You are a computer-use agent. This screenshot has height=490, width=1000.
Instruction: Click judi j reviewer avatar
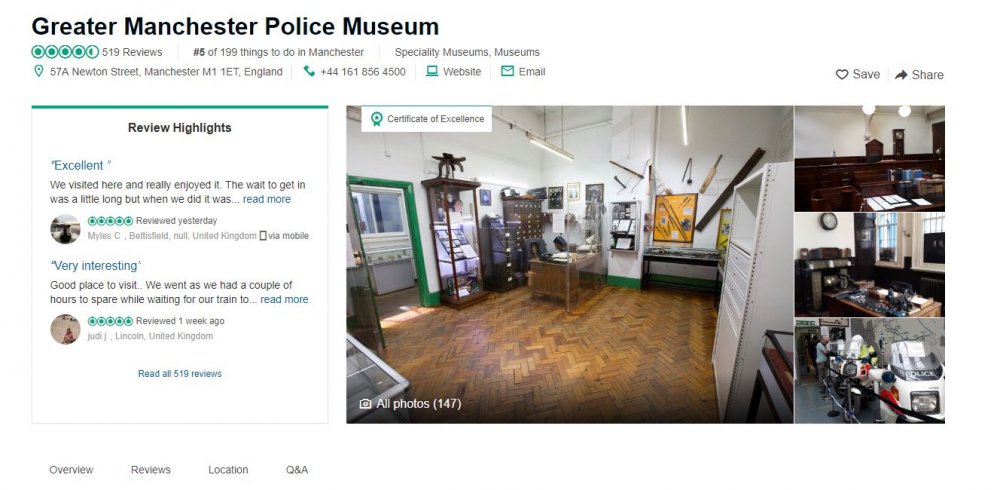click(x=65, y=329)
